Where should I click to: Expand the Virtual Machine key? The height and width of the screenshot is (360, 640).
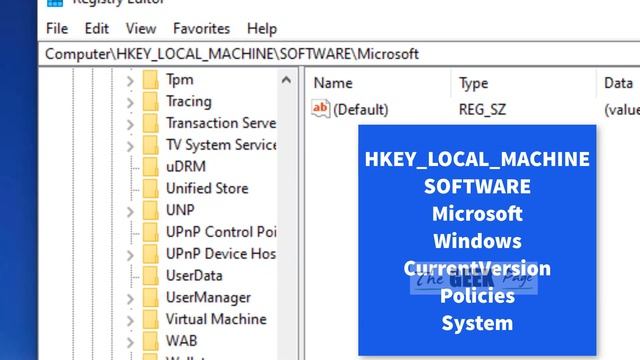click(x=130, y=320)
